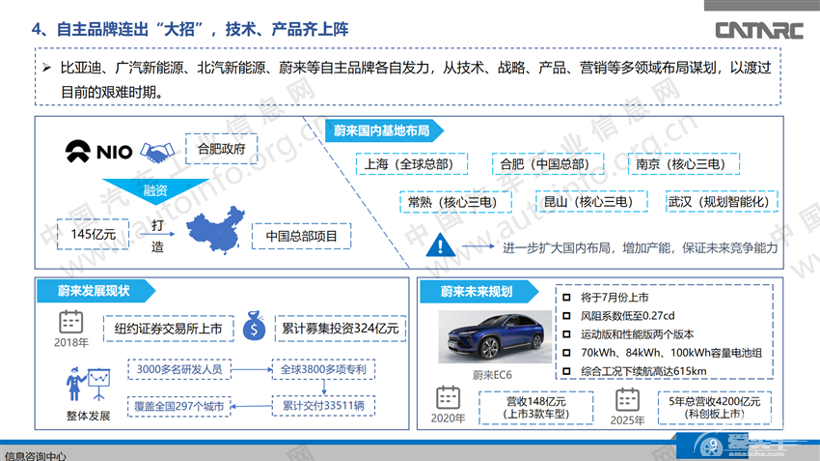The height and width of the screenshot is (461, 820).
Task: Click the 蔚来国内基地布局 banner
Action: (x=384, y=131)
